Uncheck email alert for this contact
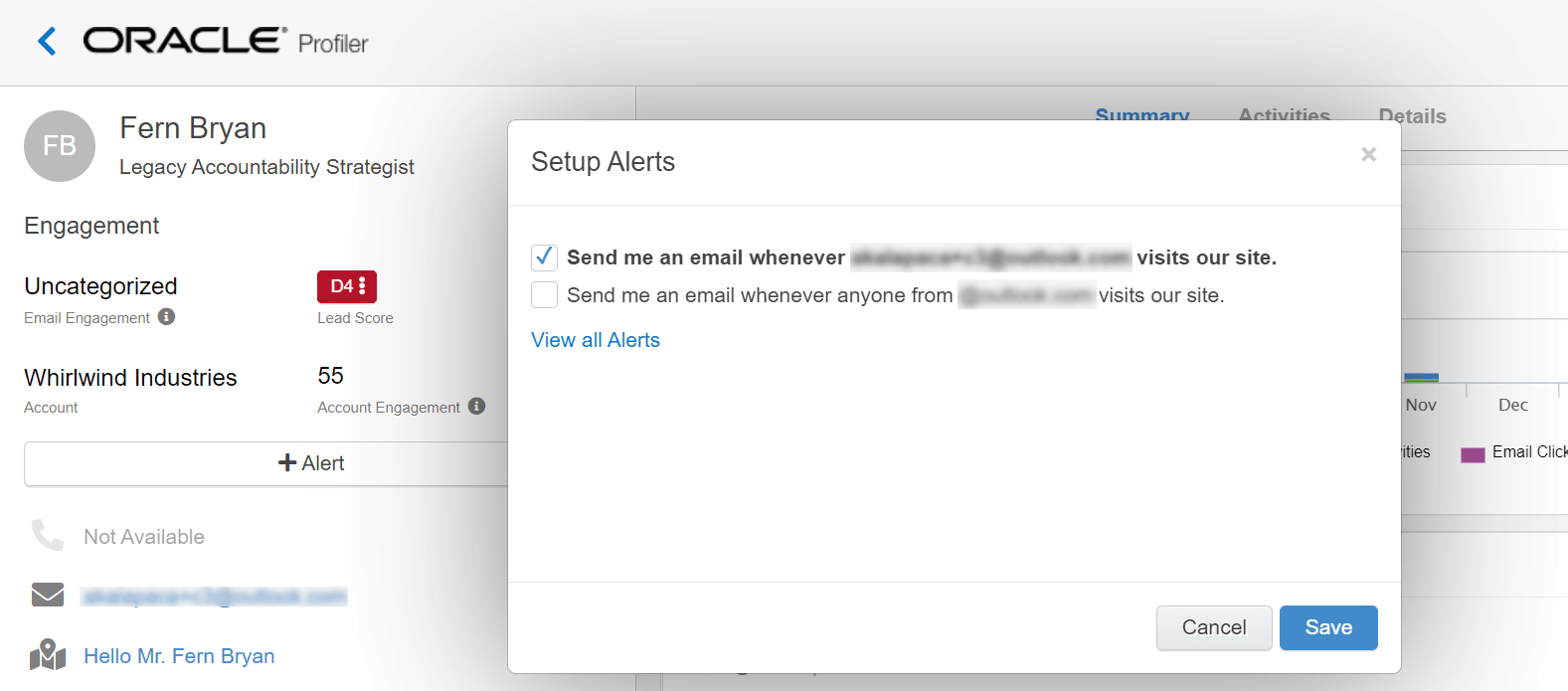 point(544,258)
